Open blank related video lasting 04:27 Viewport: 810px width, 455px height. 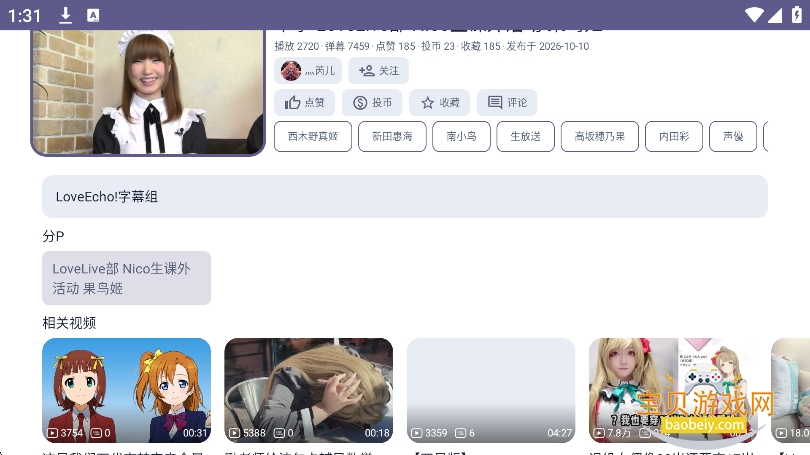click(x=491, y=390)
